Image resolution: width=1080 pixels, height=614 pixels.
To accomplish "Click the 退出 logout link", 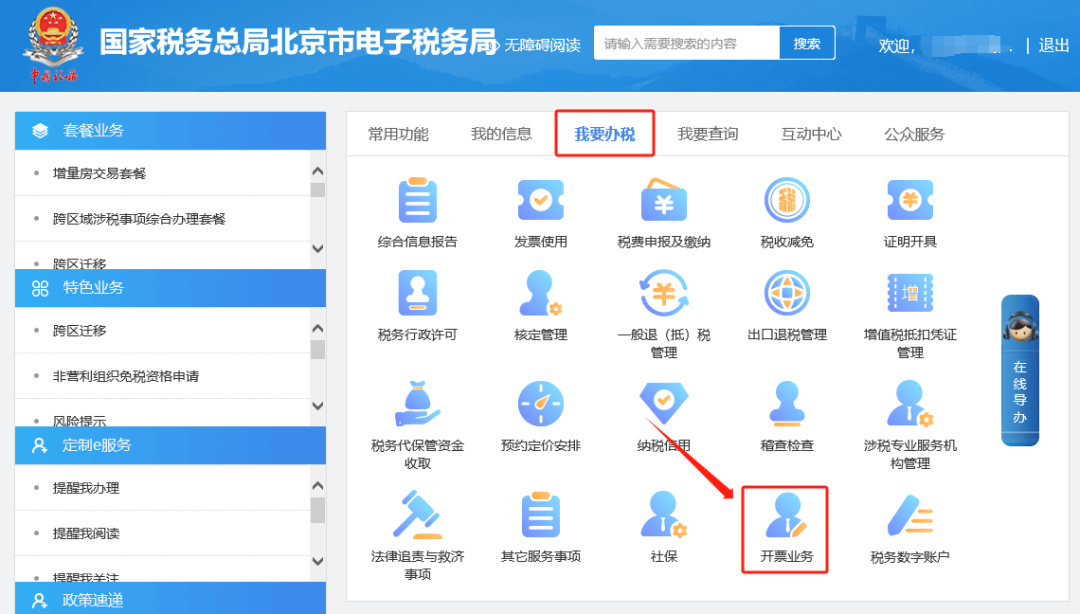I will tap(1054, 45).
